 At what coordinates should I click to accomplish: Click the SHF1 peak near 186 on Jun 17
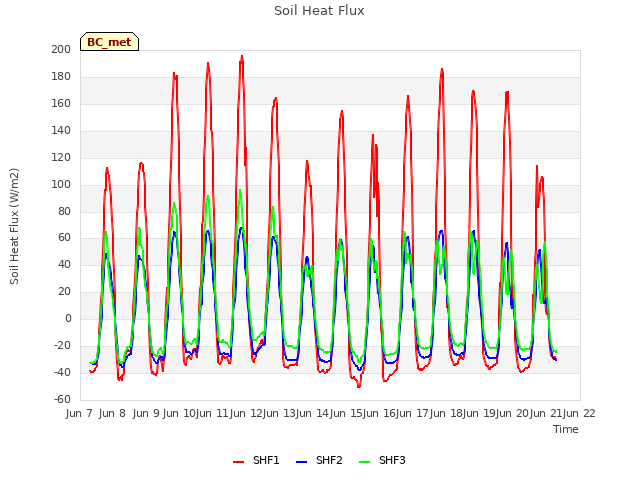(442, 69)
